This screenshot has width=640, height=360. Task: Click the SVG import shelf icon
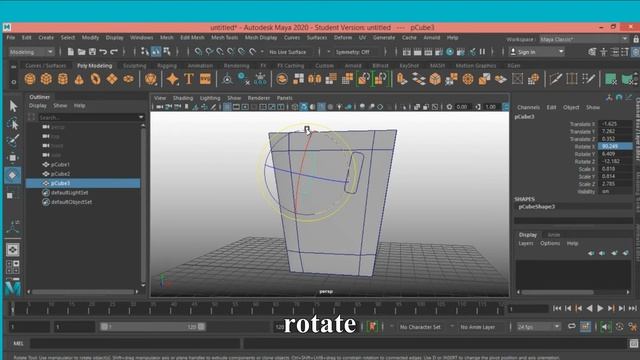click(x=205, y=79)
